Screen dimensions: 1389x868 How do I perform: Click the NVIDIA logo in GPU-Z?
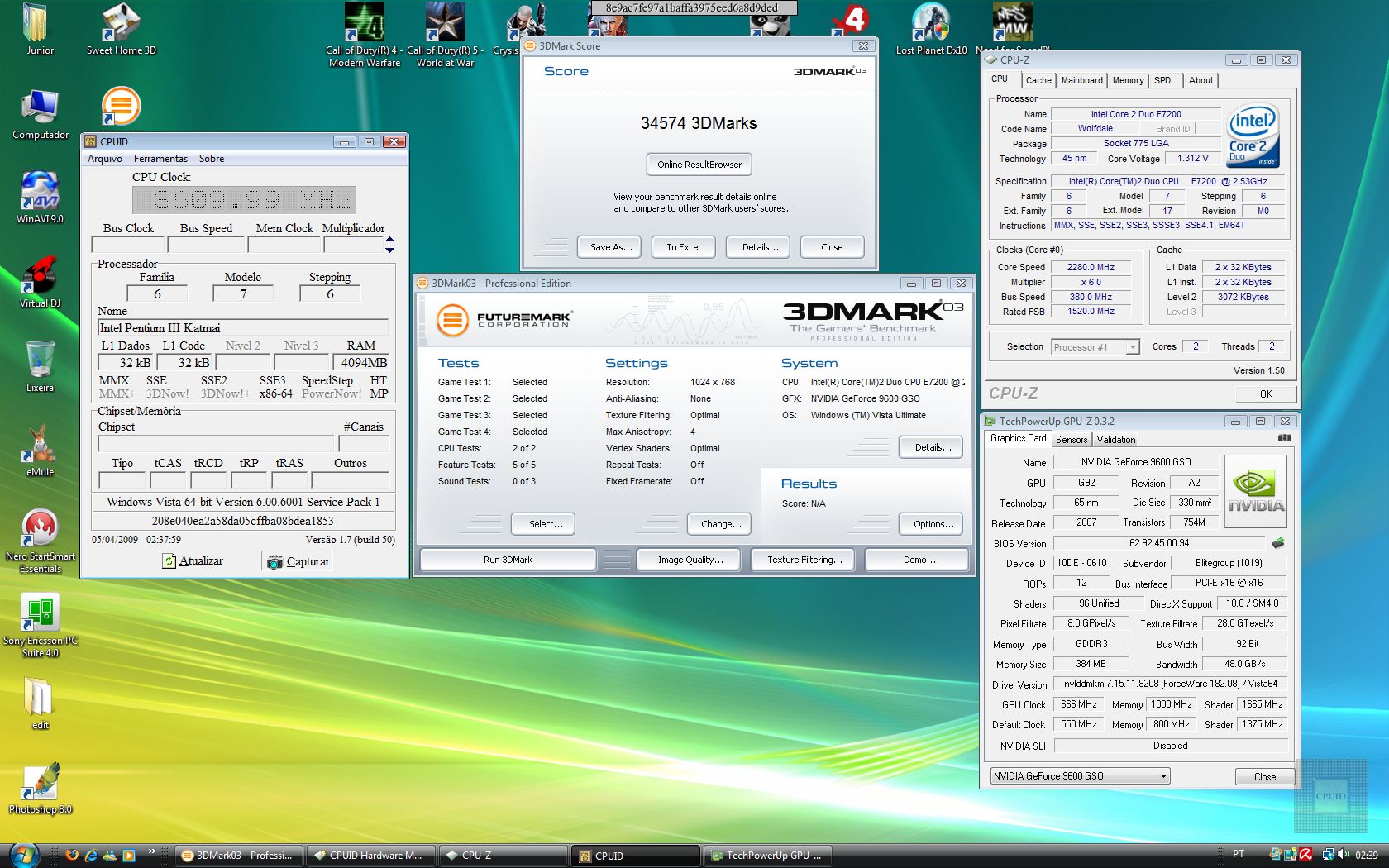pos(1256,492)
